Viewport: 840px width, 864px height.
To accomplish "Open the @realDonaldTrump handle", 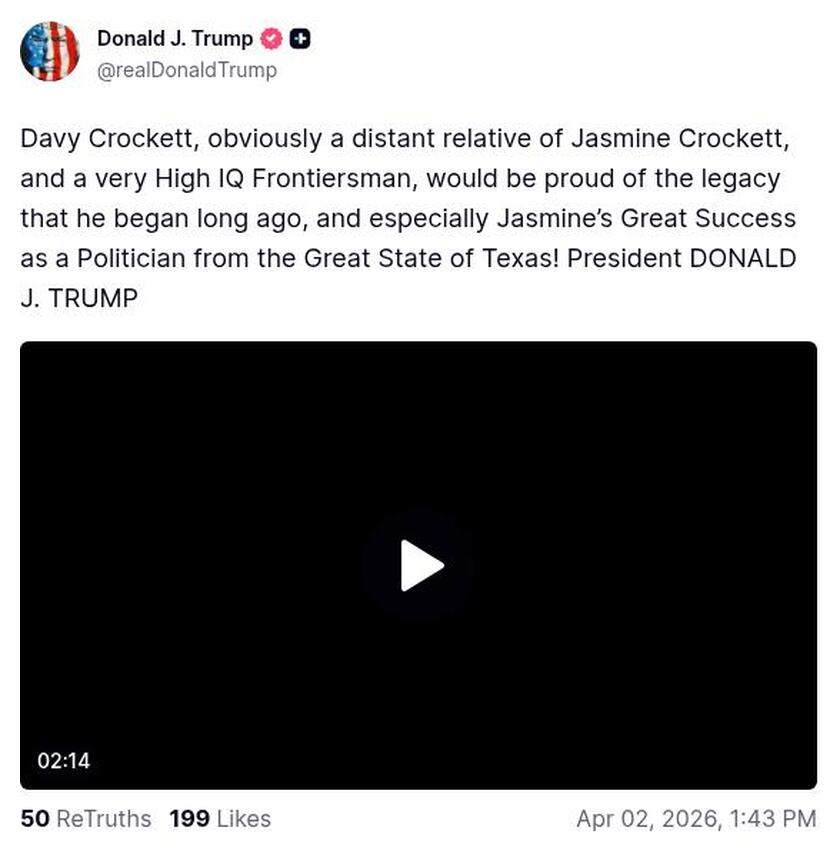I will 186,70.
